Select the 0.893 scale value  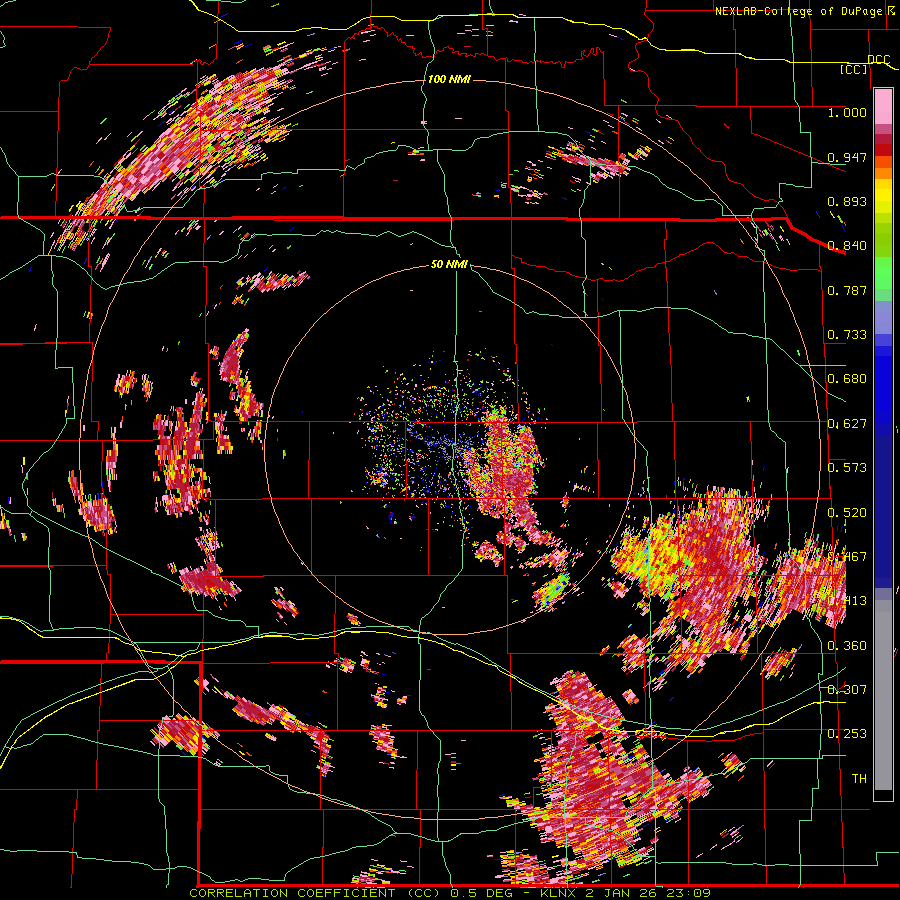847,201
